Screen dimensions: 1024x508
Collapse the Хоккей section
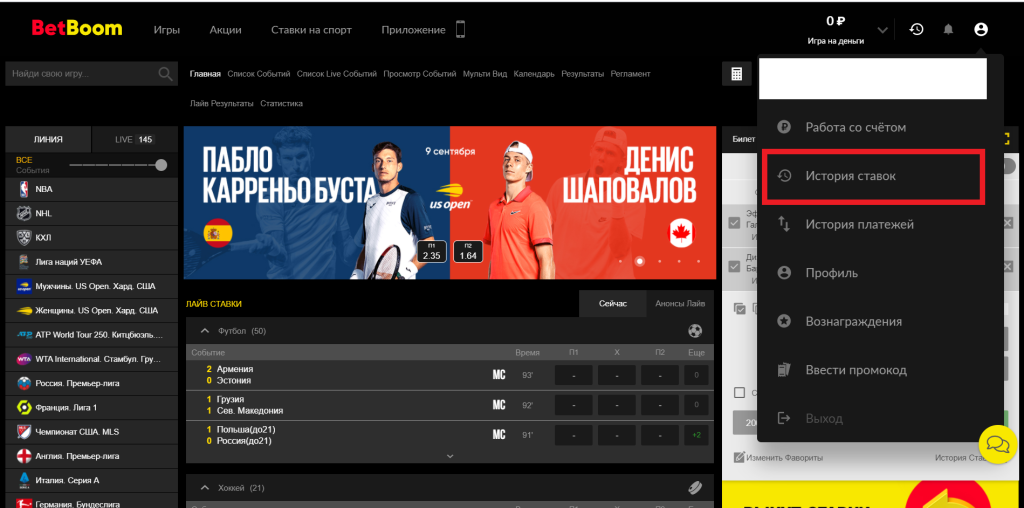click(205, 488)
